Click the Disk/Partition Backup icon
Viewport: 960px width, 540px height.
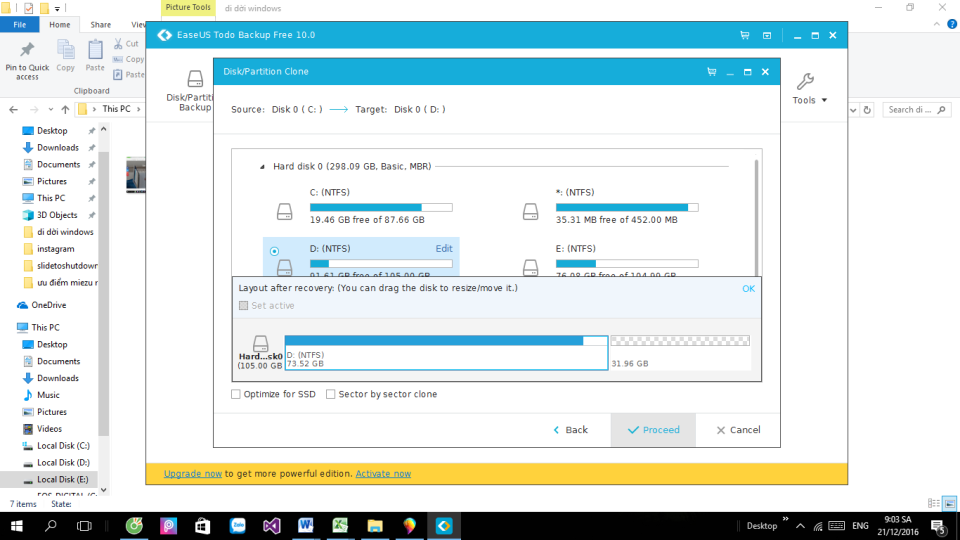pyautogui.click(x=195, y=79)
